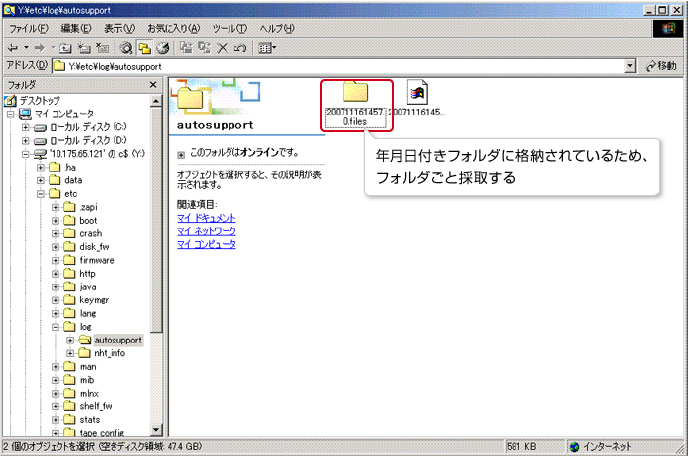
Task: Select the boot folder in tree
Action: pyautogui.click(x=88, y=220)
